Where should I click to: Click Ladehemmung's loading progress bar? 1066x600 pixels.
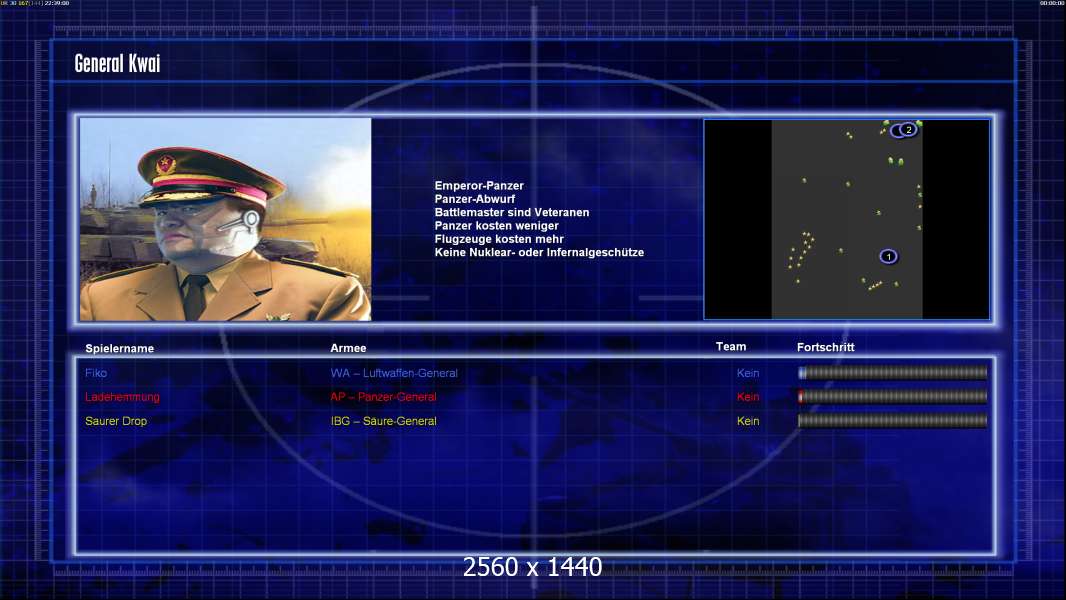(x=893, y=397)
